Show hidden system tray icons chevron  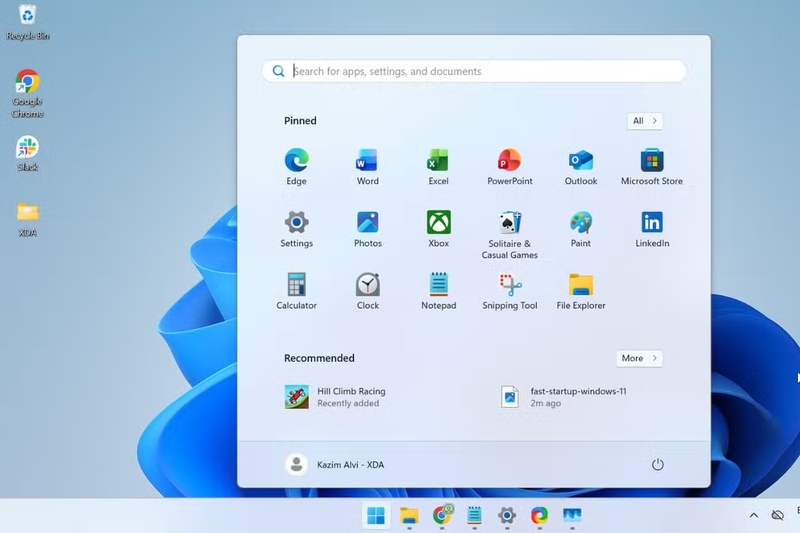[x=754, y=515]
